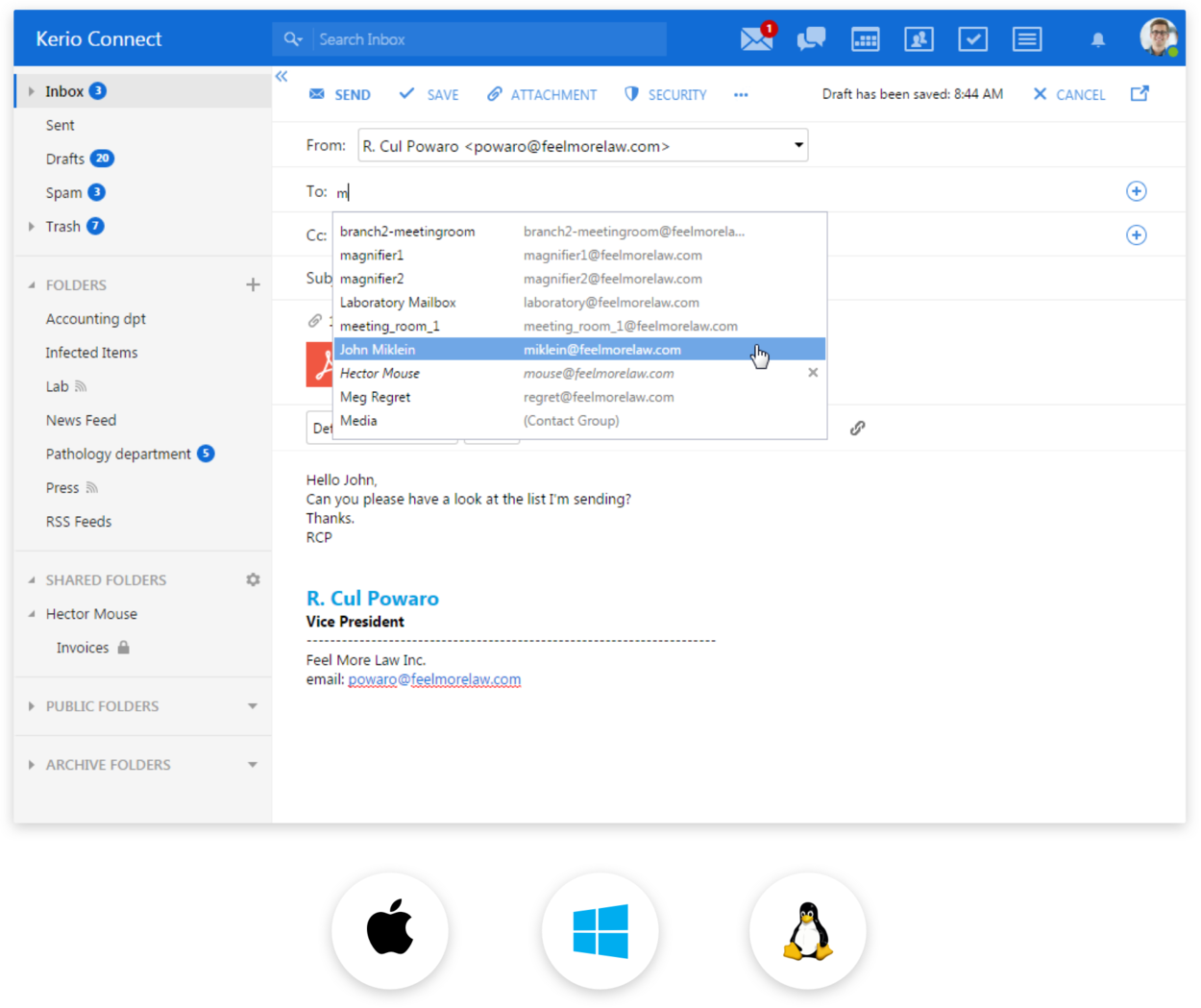The image size is (1201, 1008).
Task: Click the RSS icon beside Press
Action: [91, 487]
